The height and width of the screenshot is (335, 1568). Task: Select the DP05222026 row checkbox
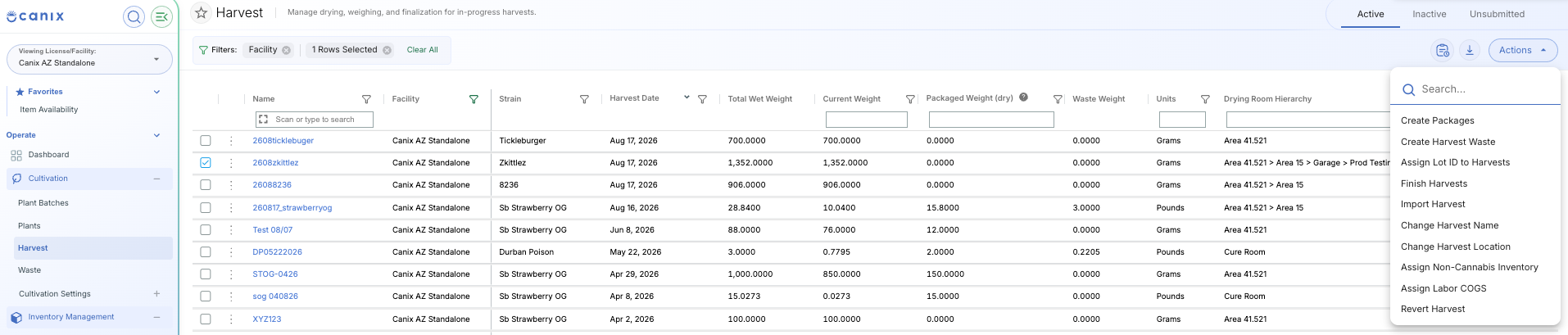[206, 252]
